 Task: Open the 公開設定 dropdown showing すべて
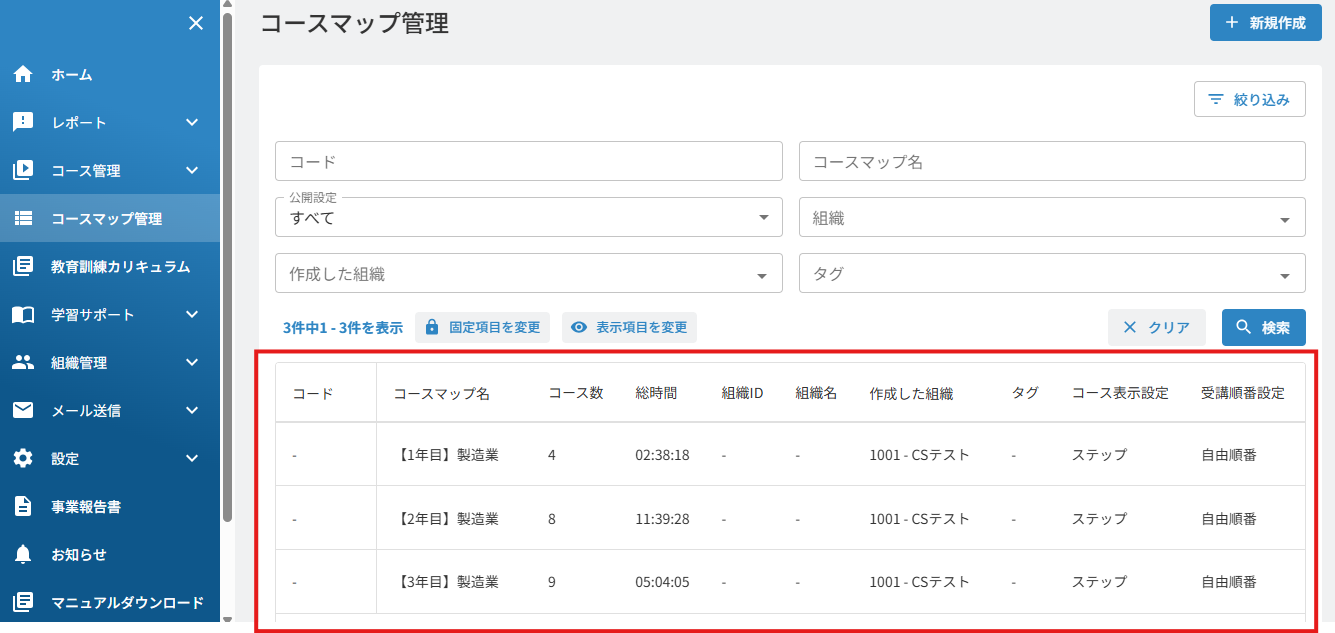coord(528,217)
